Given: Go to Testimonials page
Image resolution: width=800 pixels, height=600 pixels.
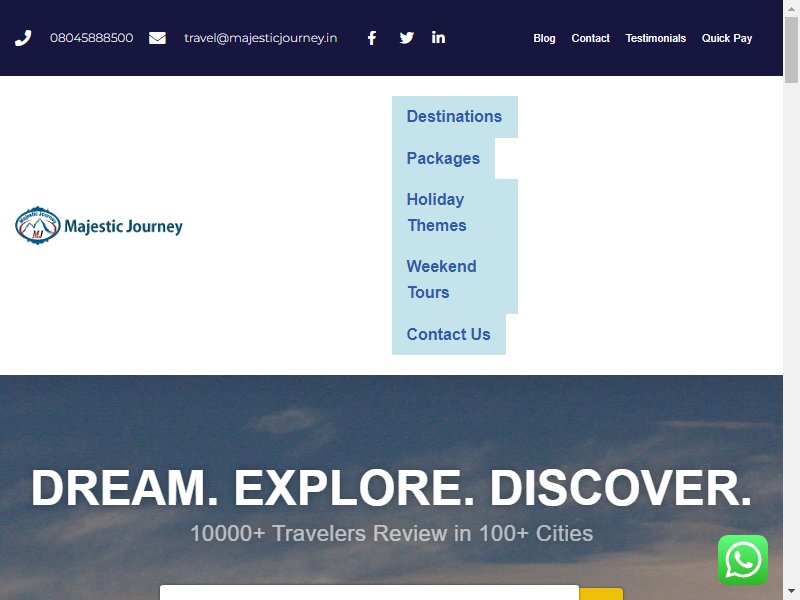Looking at the screenshot, I should [x=656, y=38].
